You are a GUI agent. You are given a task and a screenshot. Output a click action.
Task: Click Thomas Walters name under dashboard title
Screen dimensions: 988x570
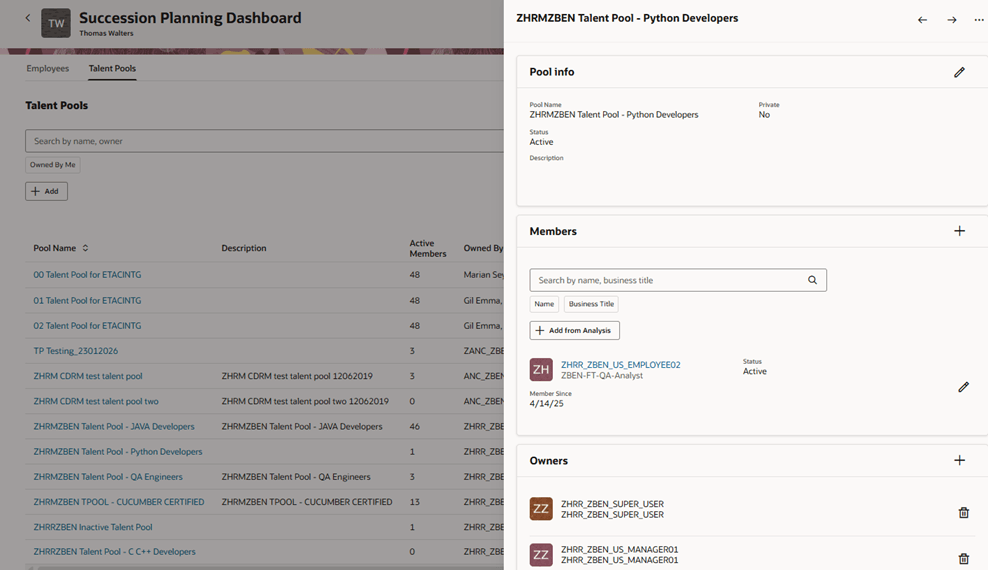[106, 33]
